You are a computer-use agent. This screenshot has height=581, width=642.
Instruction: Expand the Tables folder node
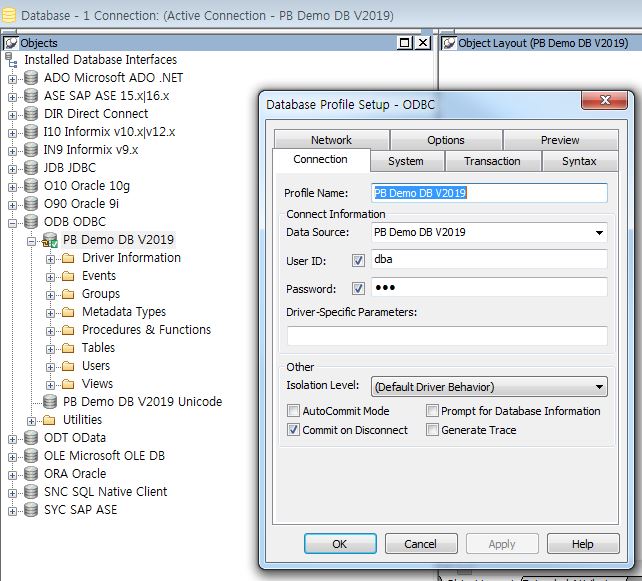[x=50, y=349]
